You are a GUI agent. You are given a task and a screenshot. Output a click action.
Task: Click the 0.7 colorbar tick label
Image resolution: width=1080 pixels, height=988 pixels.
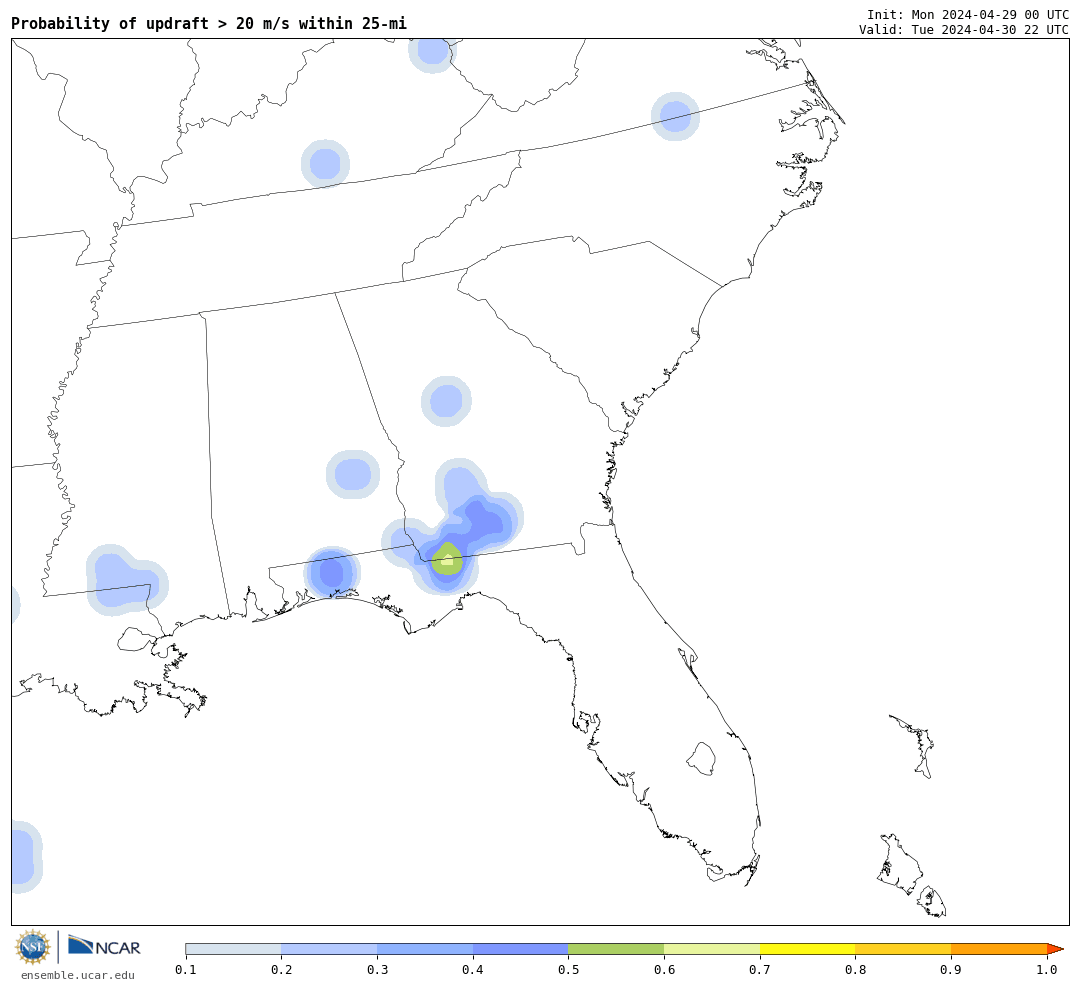pos(760,970)
